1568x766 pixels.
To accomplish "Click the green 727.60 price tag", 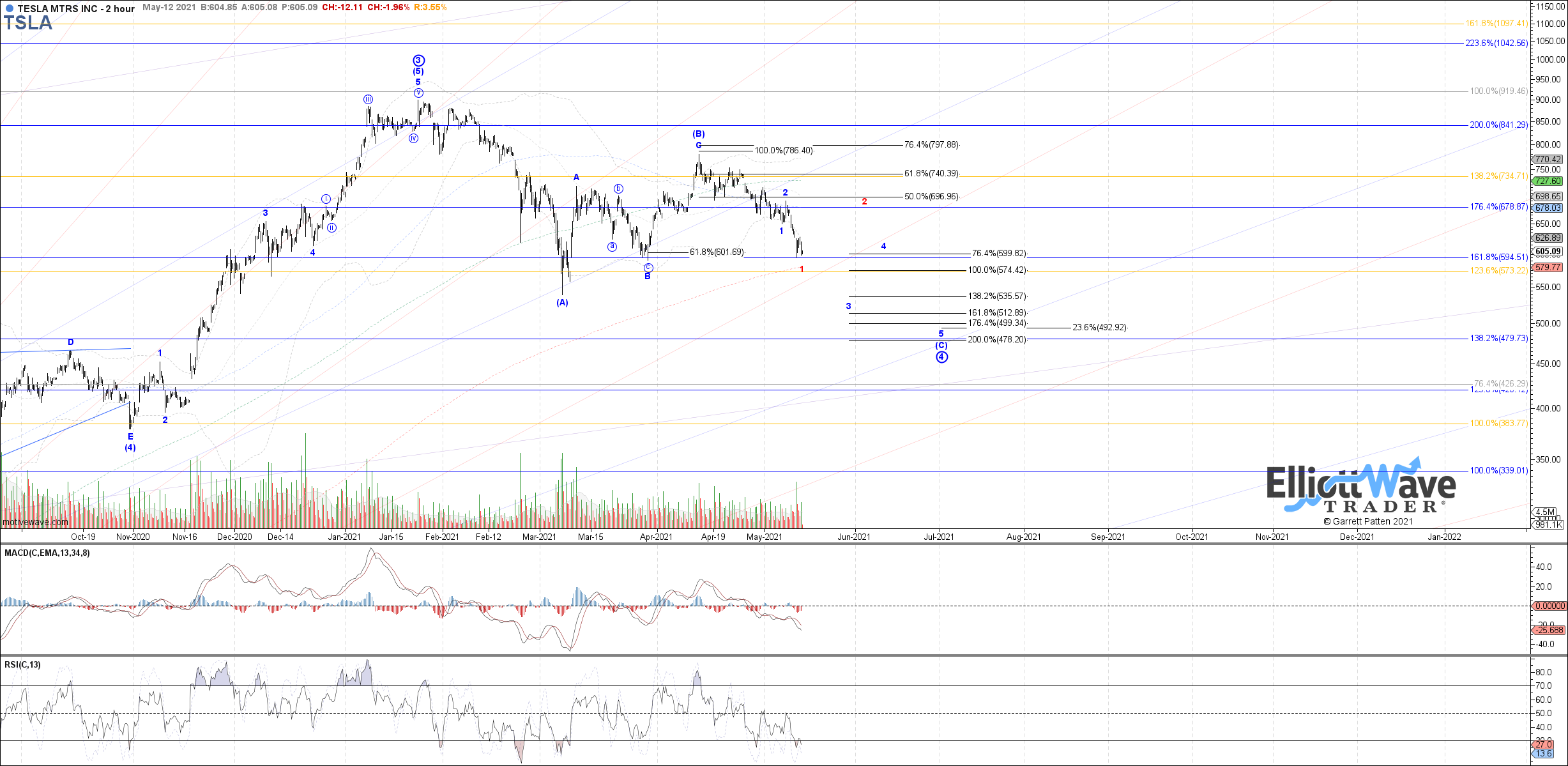I will coord(1548,181).
